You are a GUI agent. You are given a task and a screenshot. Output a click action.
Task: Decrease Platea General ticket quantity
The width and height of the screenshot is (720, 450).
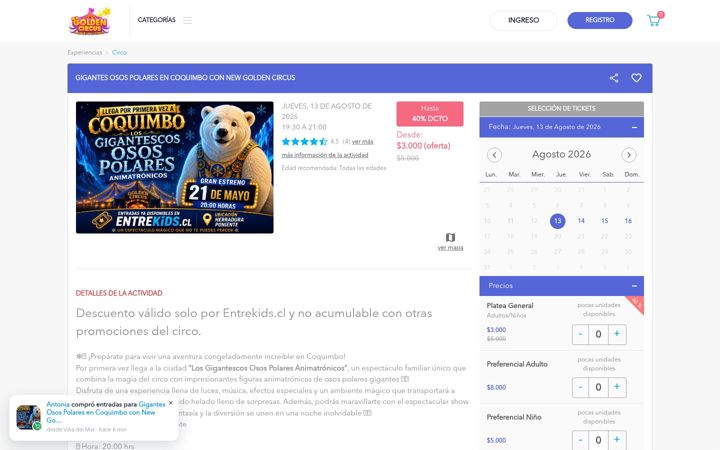(x=580, y=334)
